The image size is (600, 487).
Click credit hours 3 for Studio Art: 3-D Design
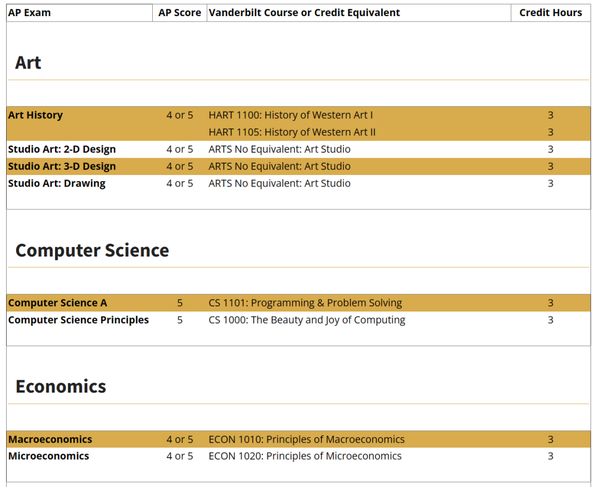pyautogui.click(x=551, y=166)
